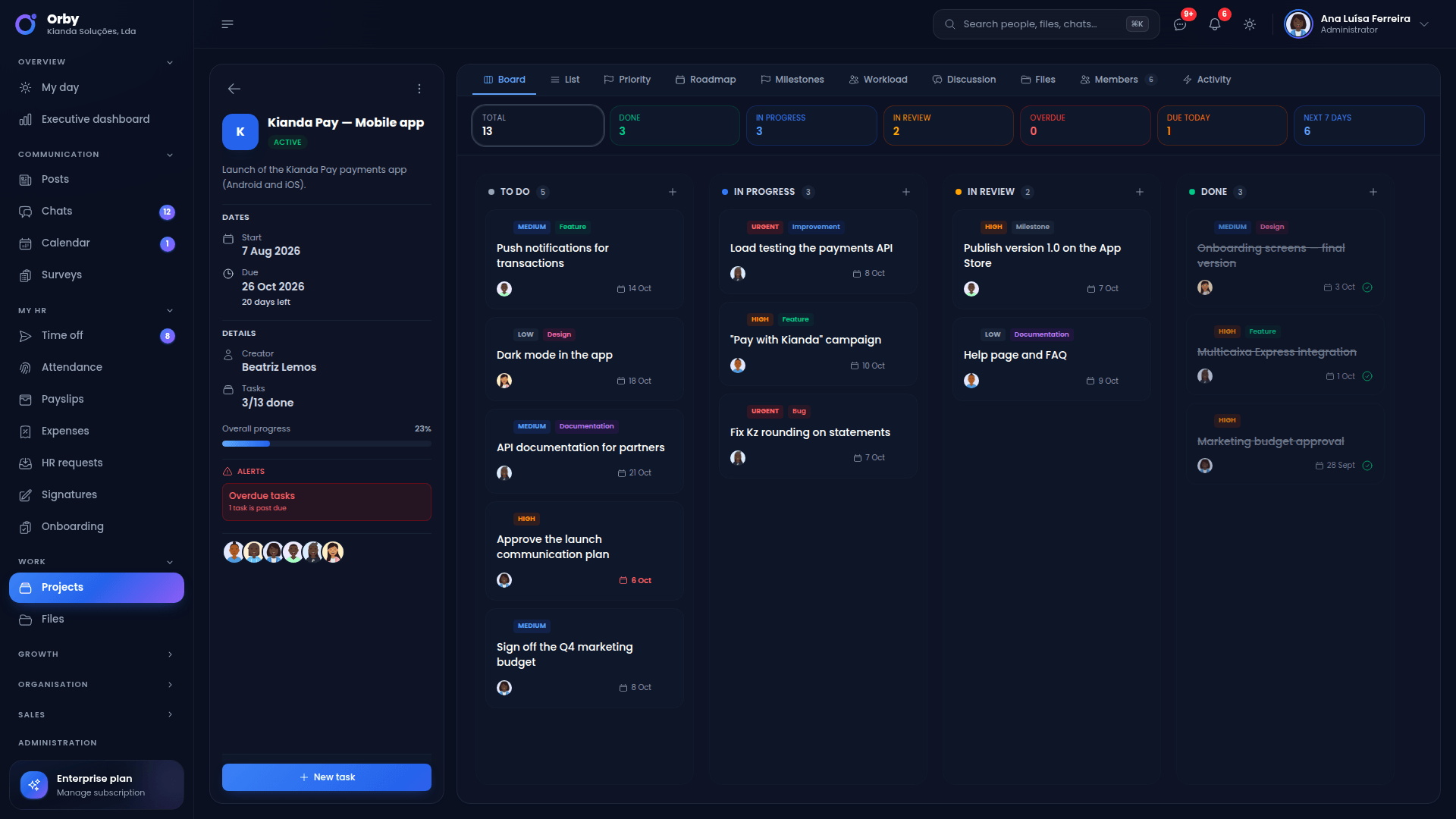
Task: Filter by In Review stat card
Action: click(949, 125)
